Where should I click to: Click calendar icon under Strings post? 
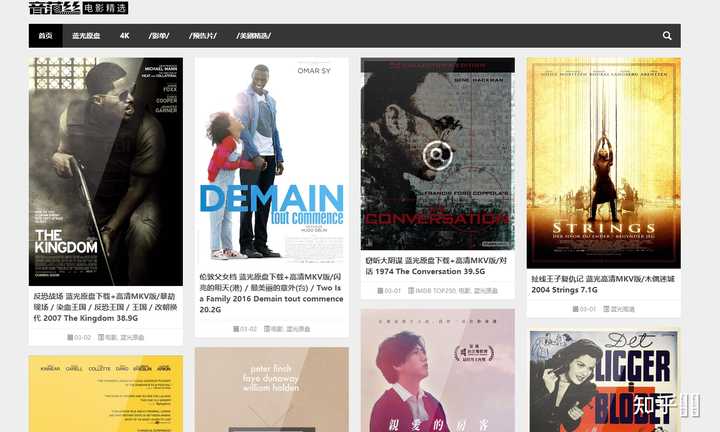point(575,309)
